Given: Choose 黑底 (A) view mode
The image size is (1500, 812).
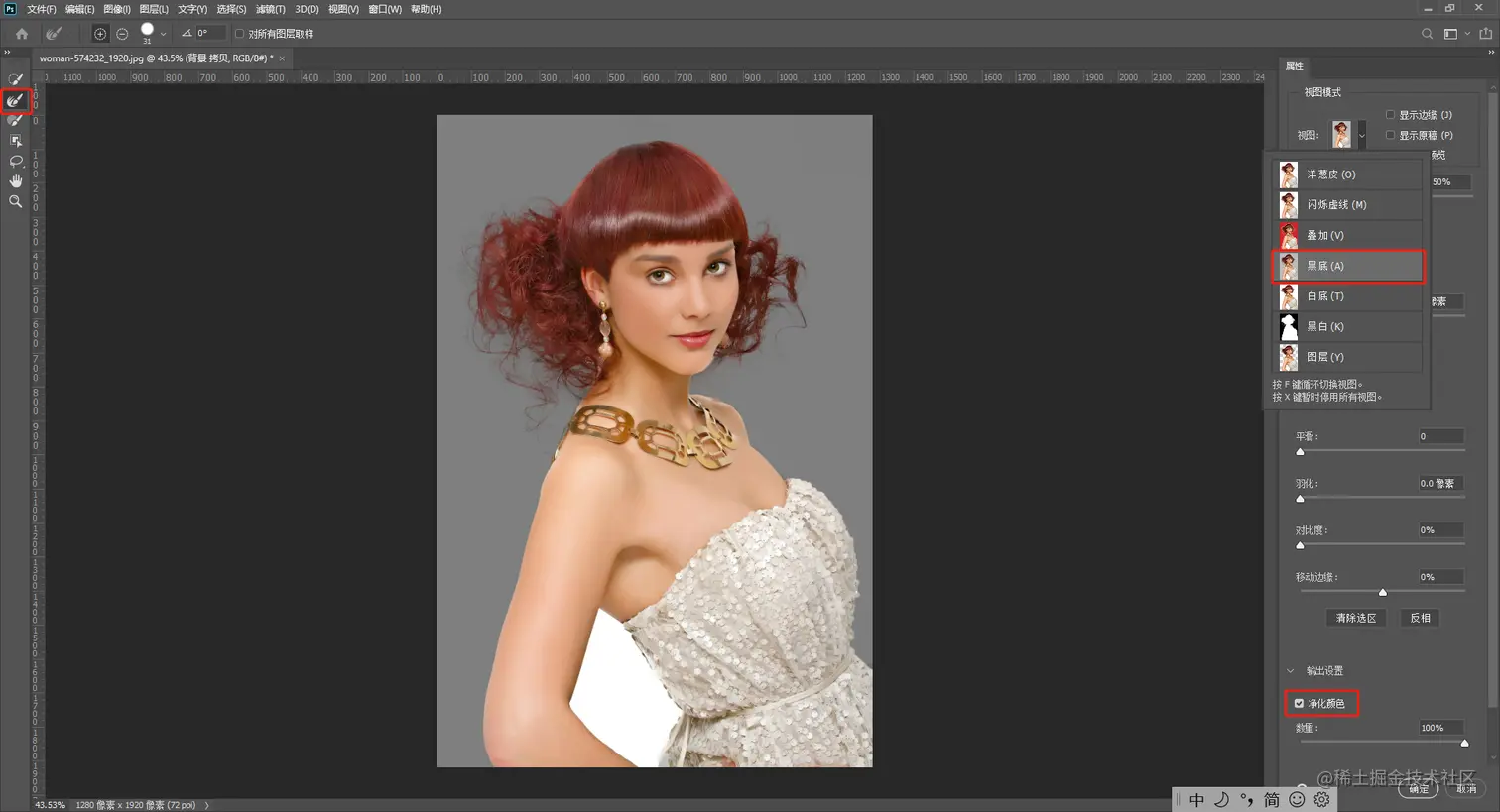Looking at the screenshot, I should pos(1348,266).
